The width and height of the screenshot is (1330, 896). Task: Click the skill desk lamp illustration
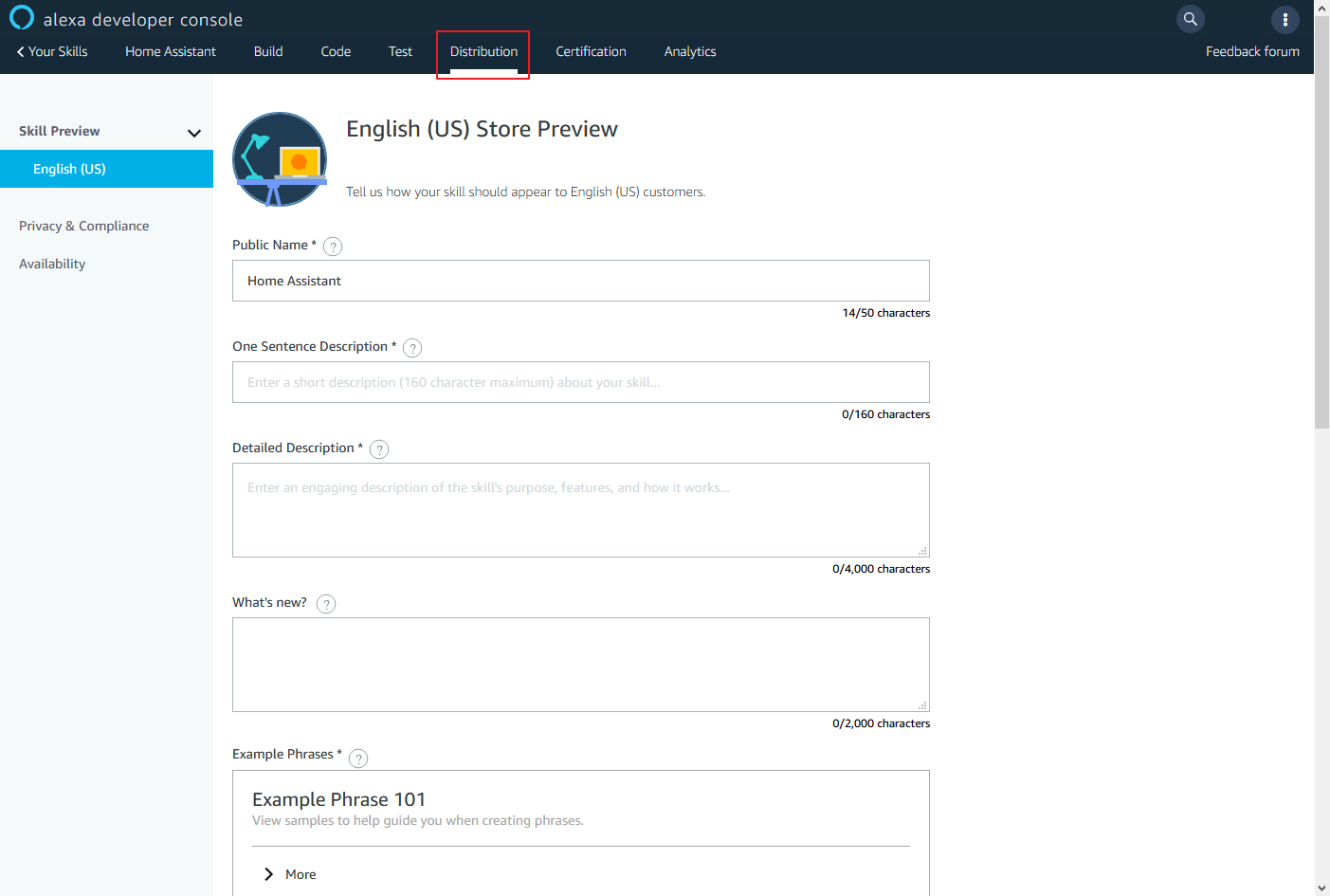tap(280, 159)
